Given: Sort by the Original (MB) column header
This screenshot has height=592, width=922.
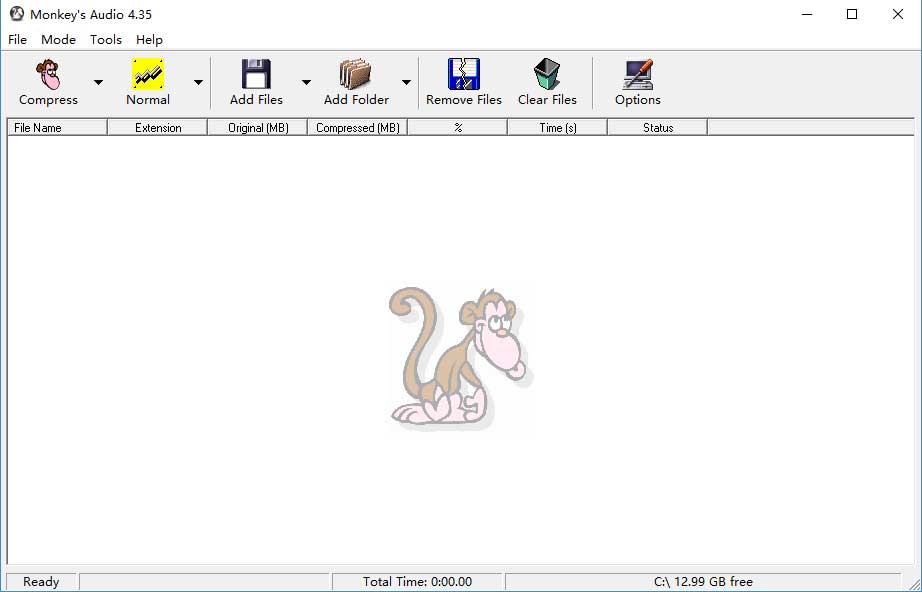Looking at the screenshot, I should tap(258, 128).
